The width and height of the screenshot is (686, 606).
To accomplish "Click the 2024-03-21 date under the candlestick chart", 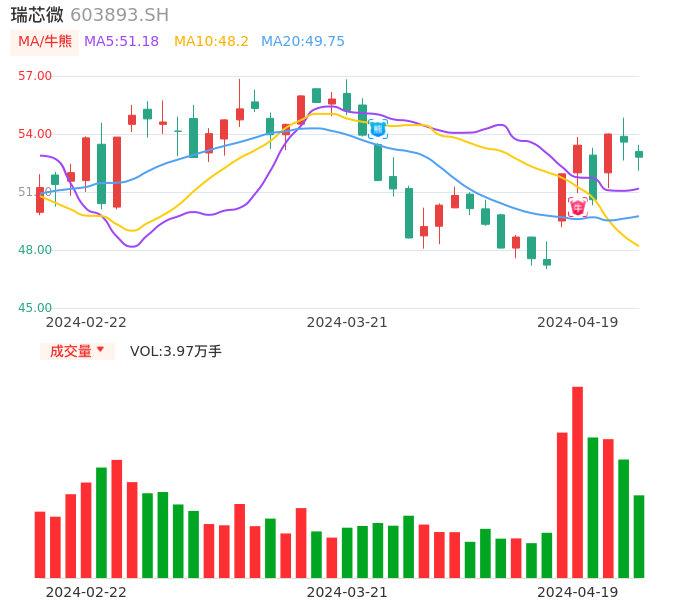I will [x=347, y=322].
